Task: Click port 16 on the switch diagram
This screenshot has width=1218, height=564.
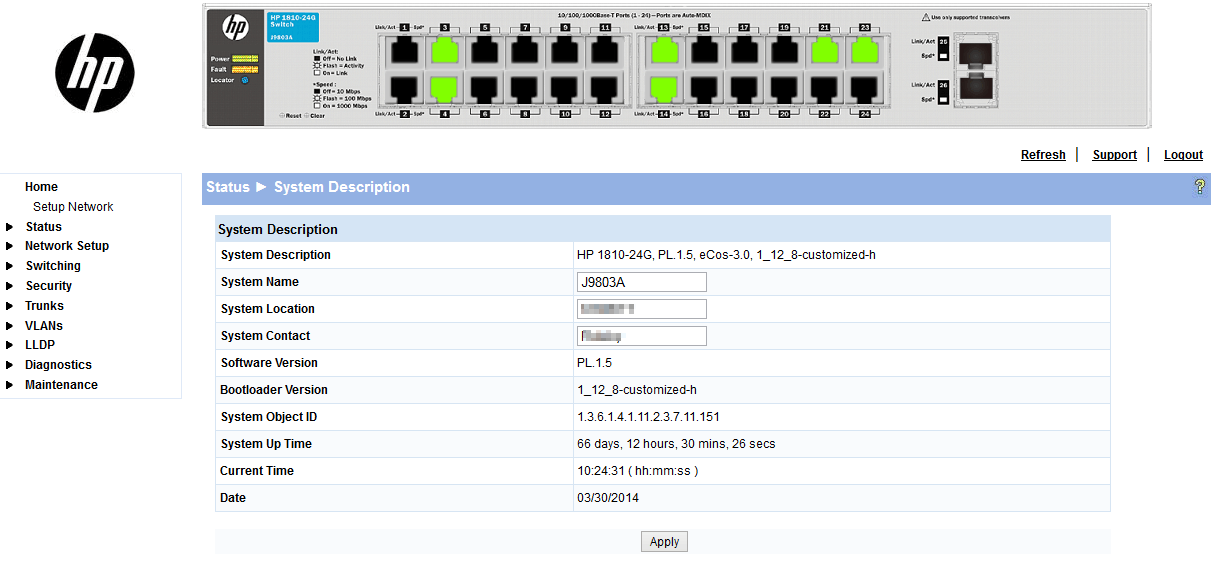Action: pos(704,90)
